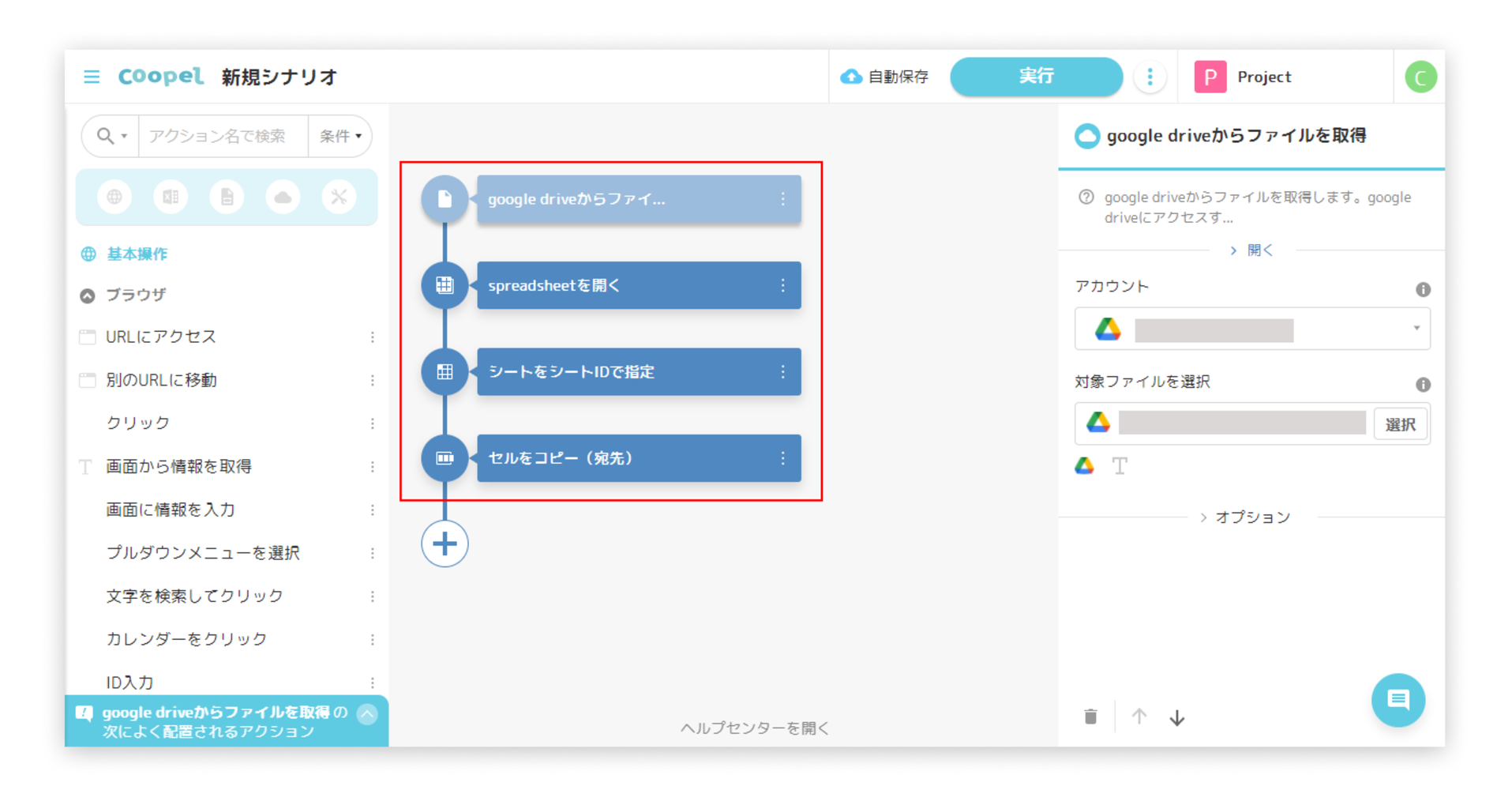Click the 対象ファイルを選択 file field
This screenshot has width=1512, height=790.
[x=1224, y=423]
